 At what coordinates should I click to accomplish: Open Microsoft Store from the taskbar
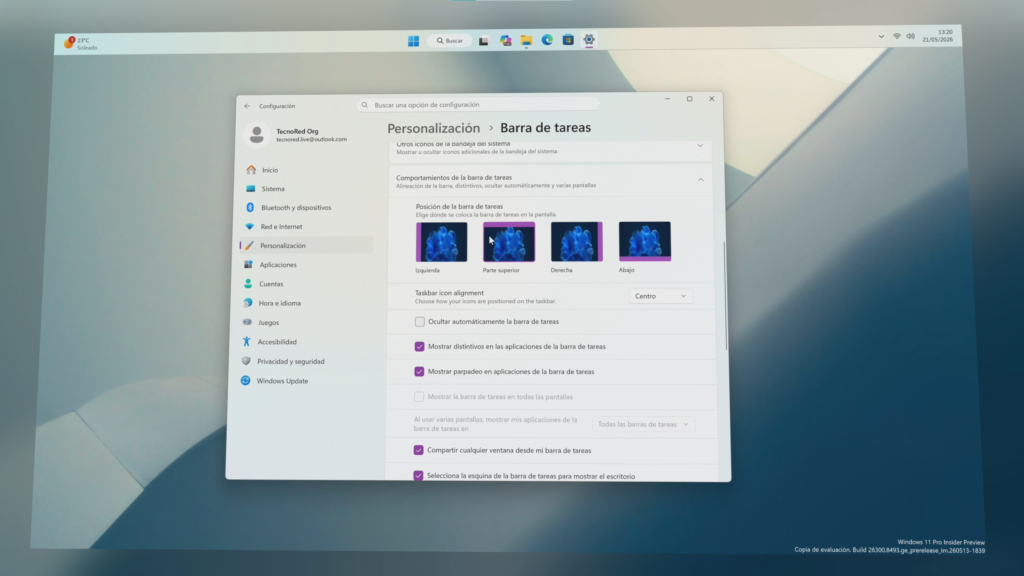pyautogui.click(x=568, y=40)
